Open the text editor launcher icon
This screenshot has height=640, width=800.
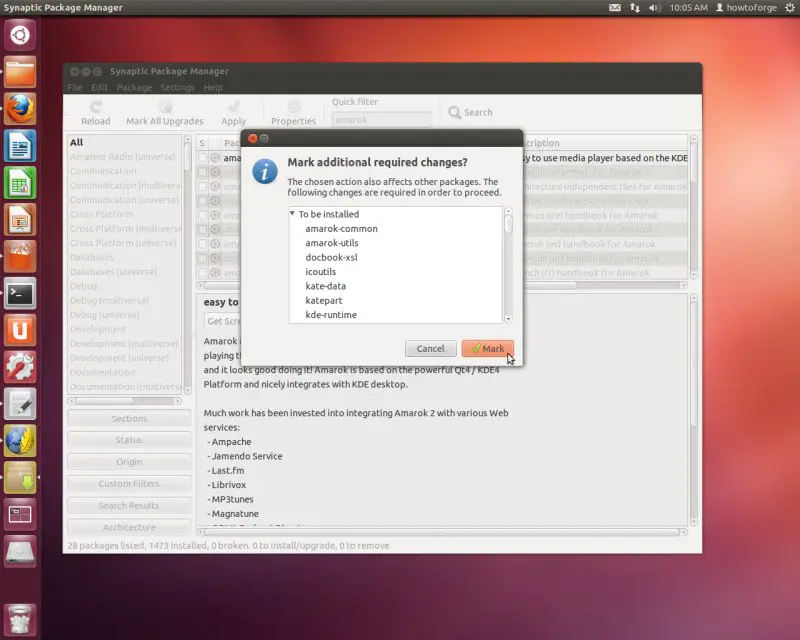coord(20,404)
